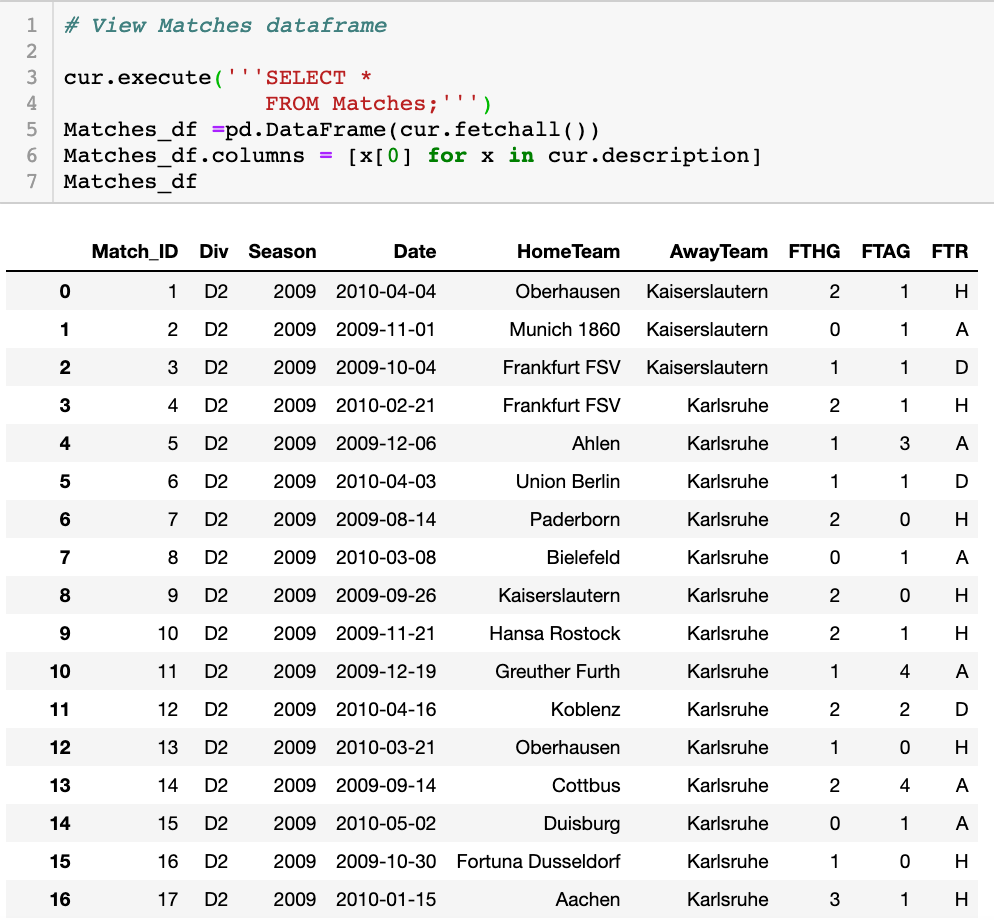The height and width of the screenshot is (920, 994).
Task: Click the Date column header
Action: pyautogui.click(x=415, y=252)
